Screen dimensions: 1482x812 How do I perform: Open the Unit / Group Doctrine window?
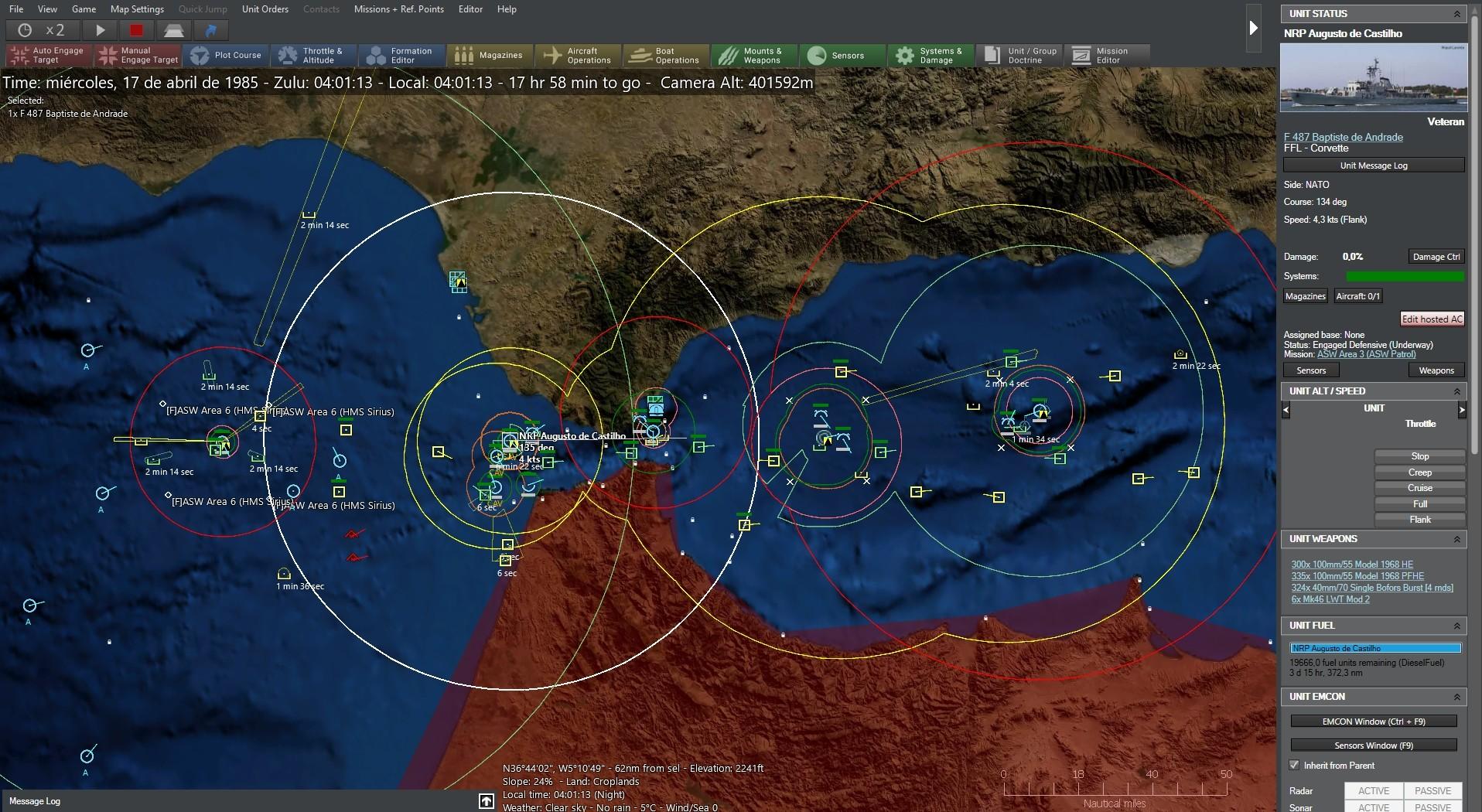coord(1019,55)
